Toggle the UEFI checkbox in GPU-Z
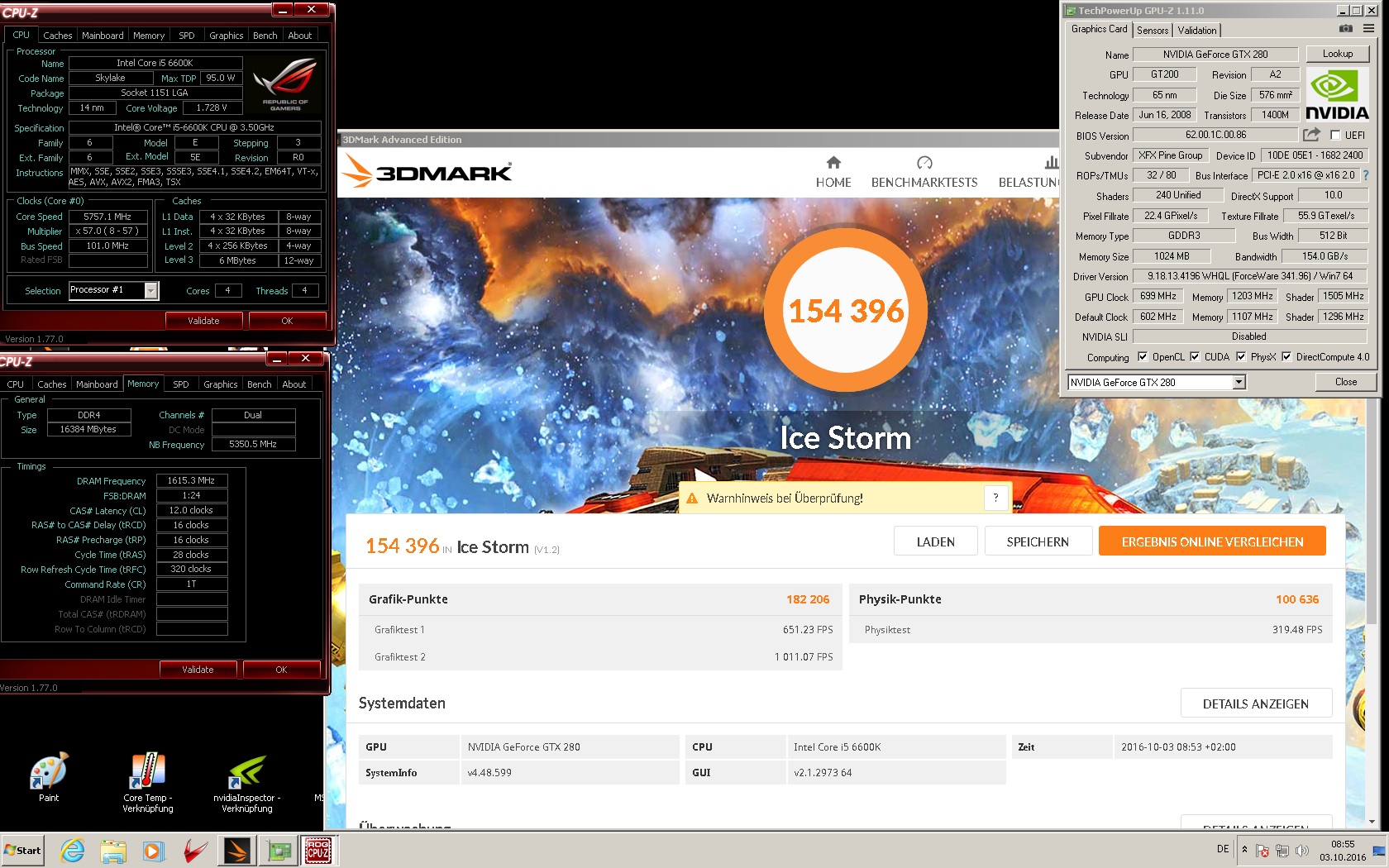Screen dimensions: 1389x868 tap(1335, 135)
